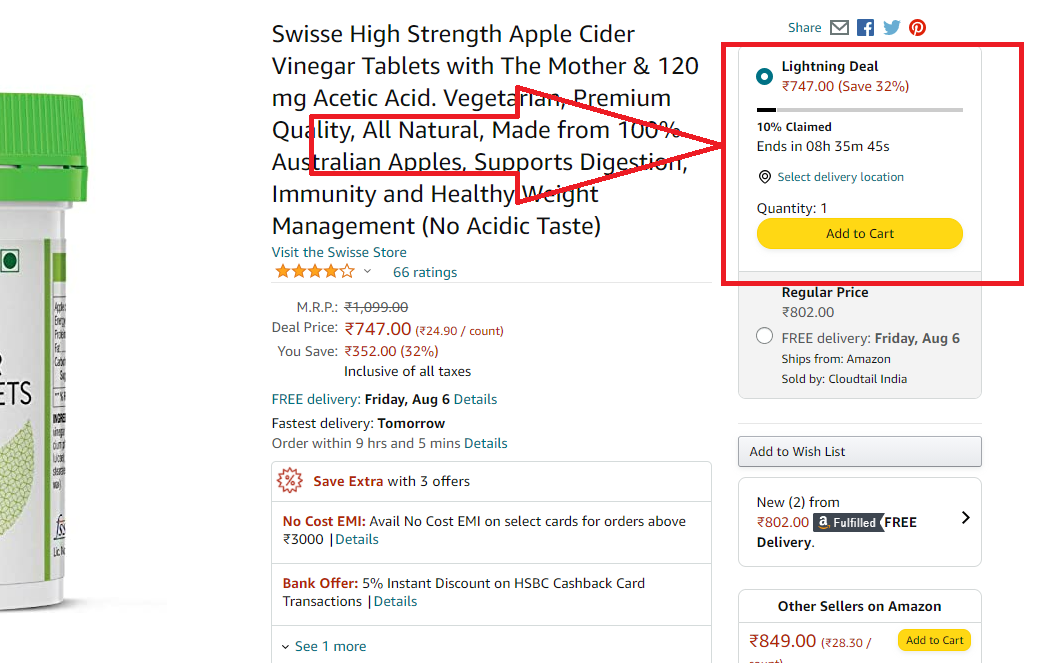Screen dimensions: 1052x663
Task: Click Select delivery location link
Action: click(840, 177)
